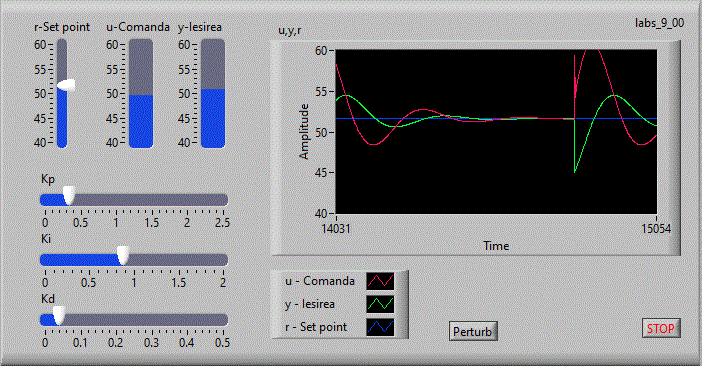Click the y - Iesirea green plot icon
Screen dimensions: 702x366
[380, 304]
